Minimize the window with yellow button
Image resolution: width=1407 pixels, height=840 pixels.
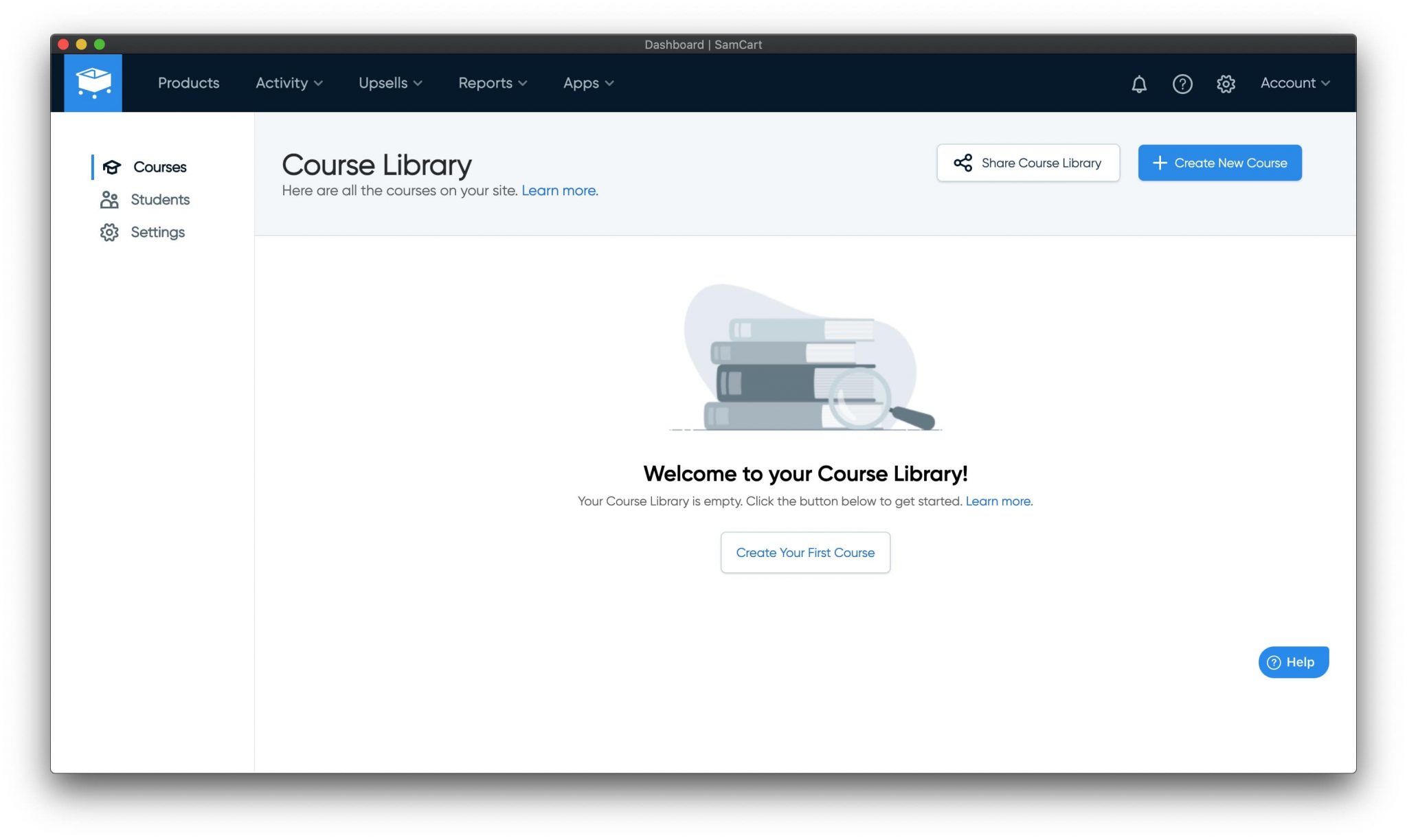pos(81,45)
